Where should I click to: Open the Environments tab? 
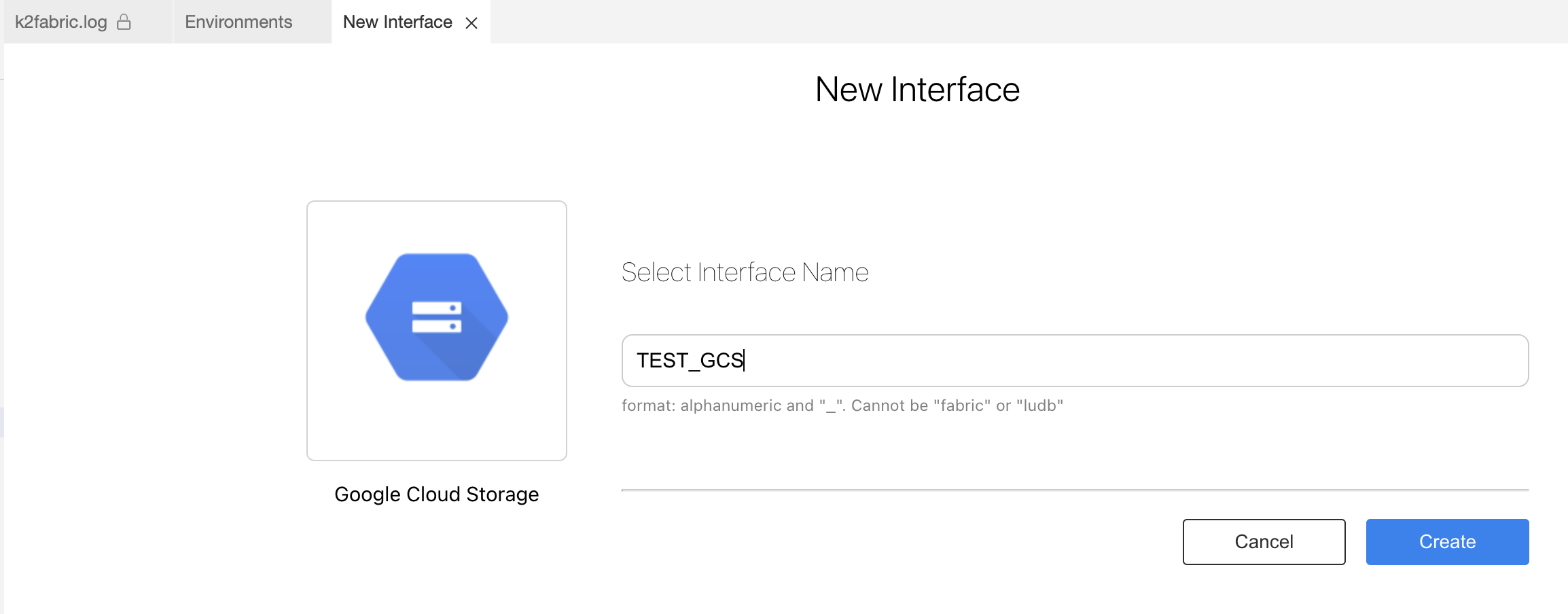point(238,22)
